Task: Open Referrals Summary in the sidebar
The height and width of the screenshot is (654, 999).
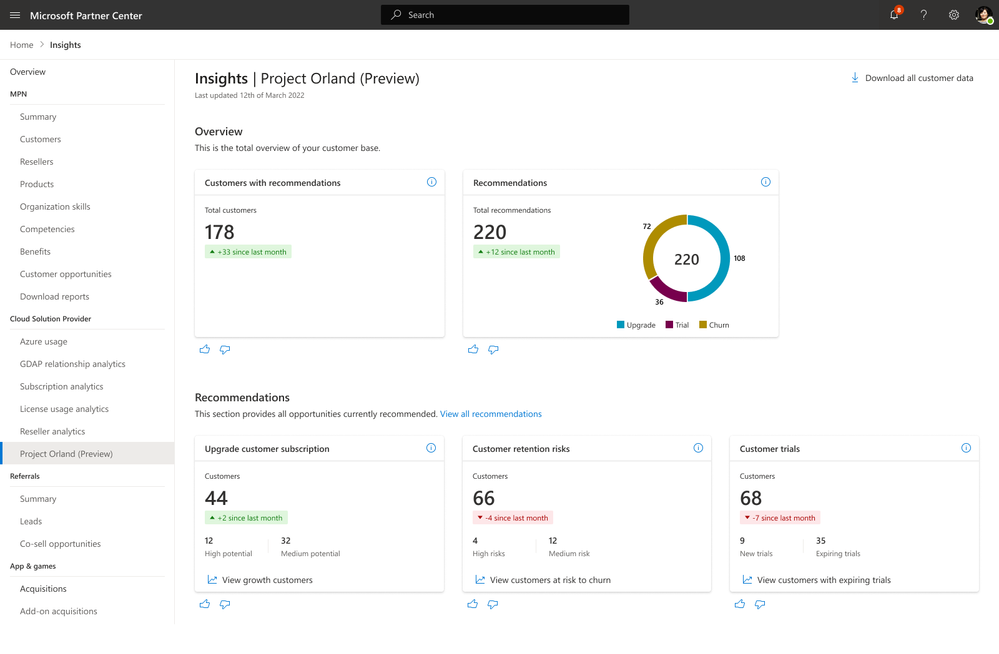Action: (38, 498)
